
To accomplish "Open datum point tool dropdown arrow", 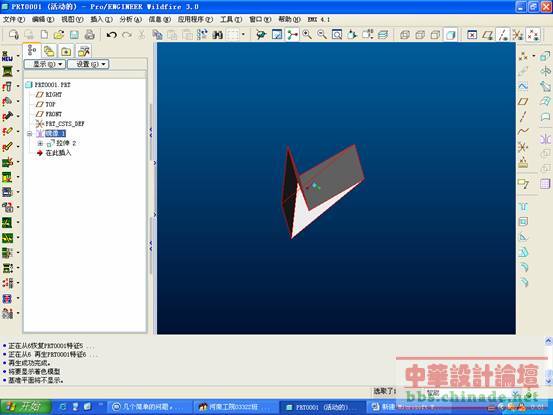I will click(x=533, y=56).
